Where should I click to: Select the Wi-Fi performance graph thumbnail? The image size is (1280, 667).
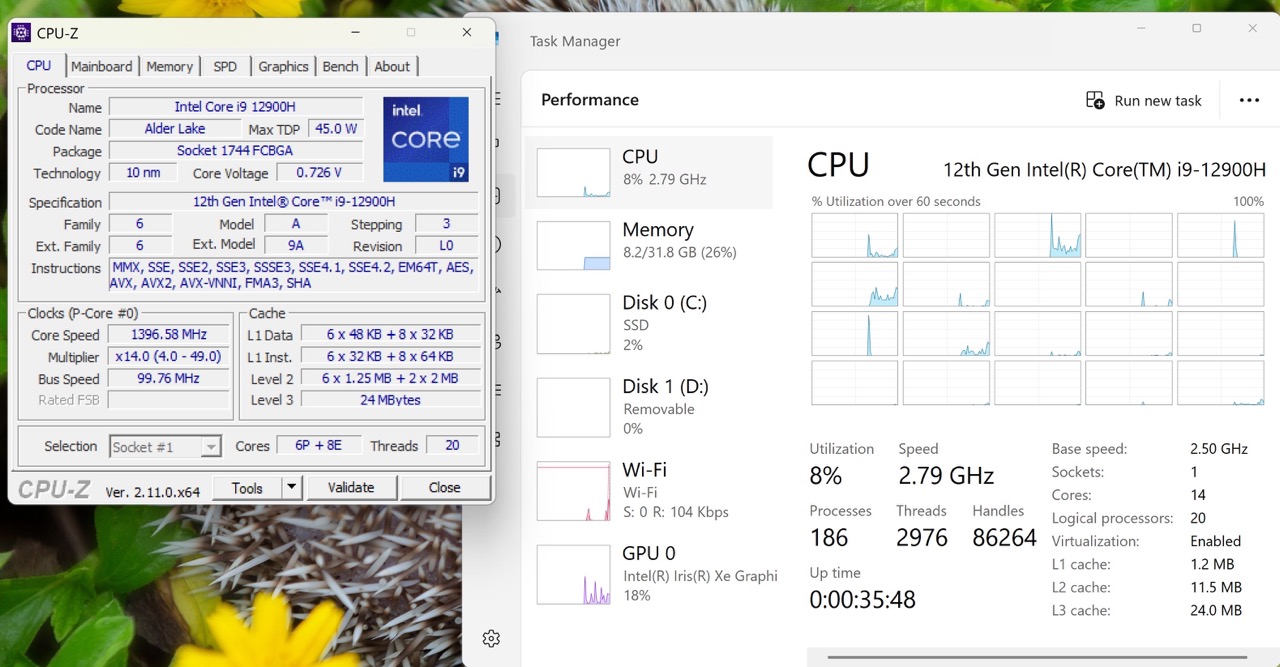[x=573, y=491]
